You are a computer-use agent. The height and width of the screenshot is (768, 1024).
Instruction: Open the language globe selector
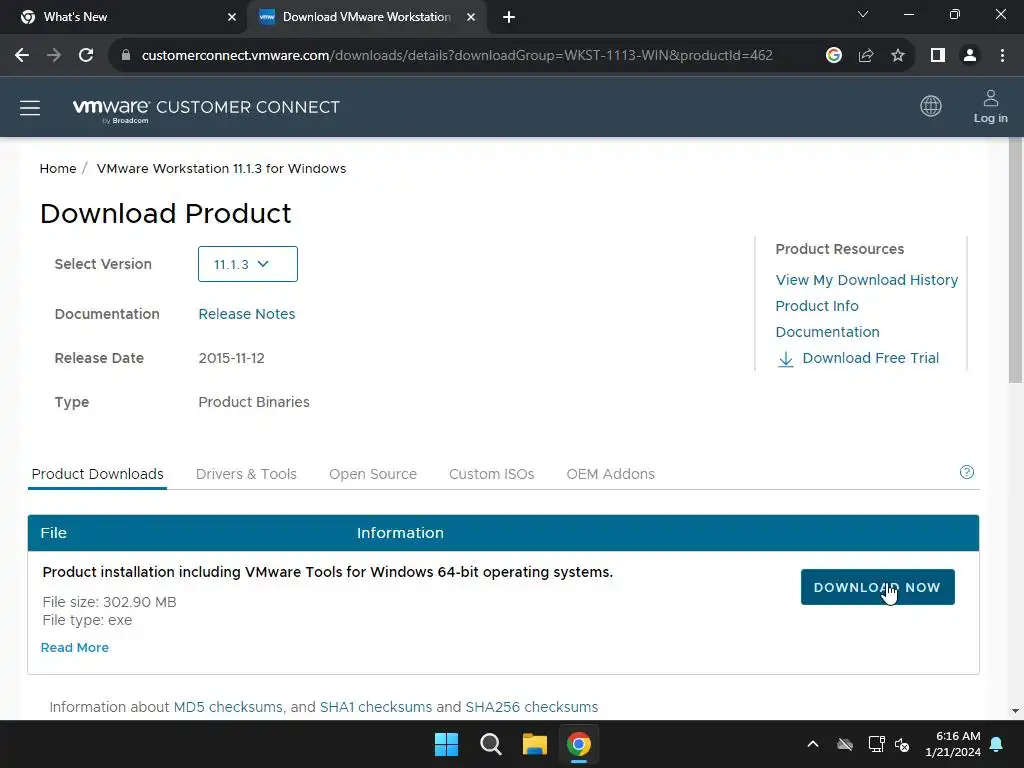[931, 106]
